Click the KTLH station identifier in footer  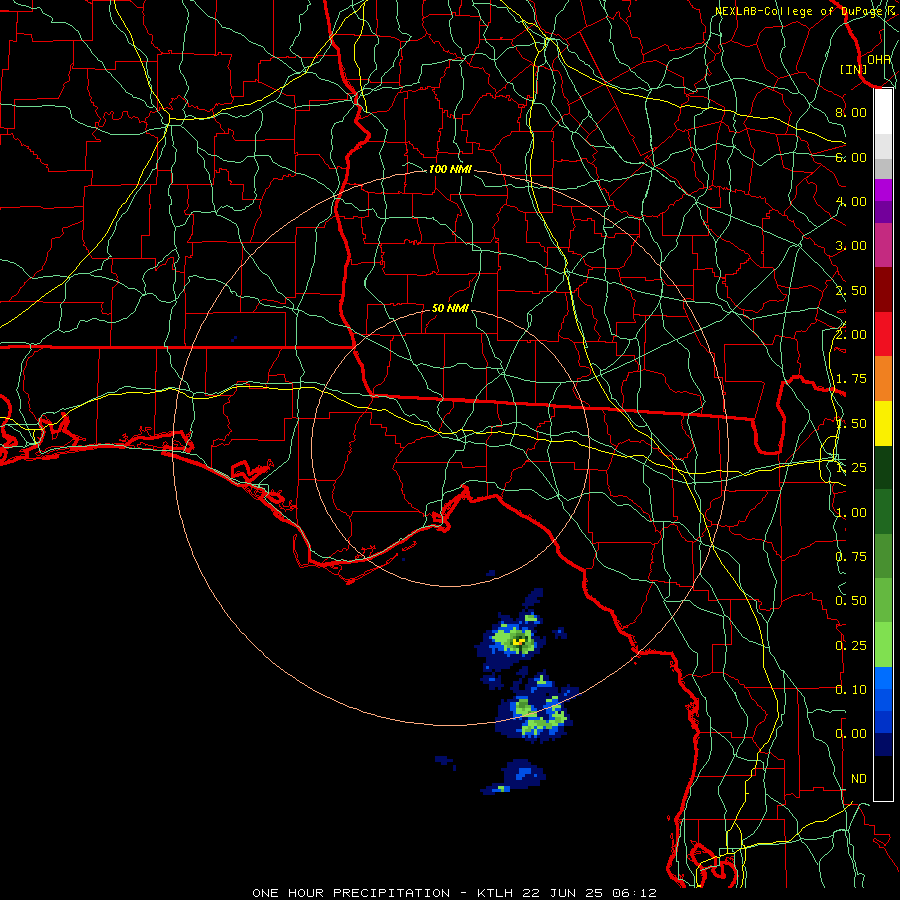pyautogui.click(x=496, y=893)
